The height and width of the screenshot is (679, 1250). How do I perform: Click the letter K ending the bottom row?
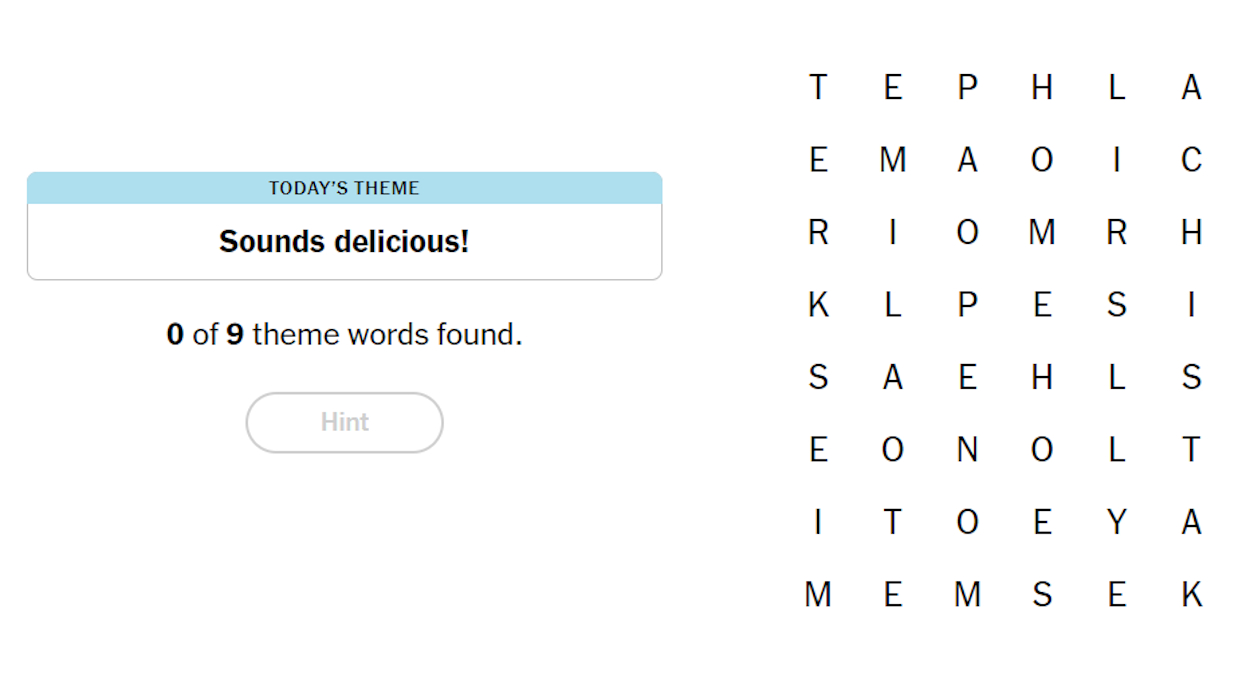pyautogui.click(x=1192, y=594)
